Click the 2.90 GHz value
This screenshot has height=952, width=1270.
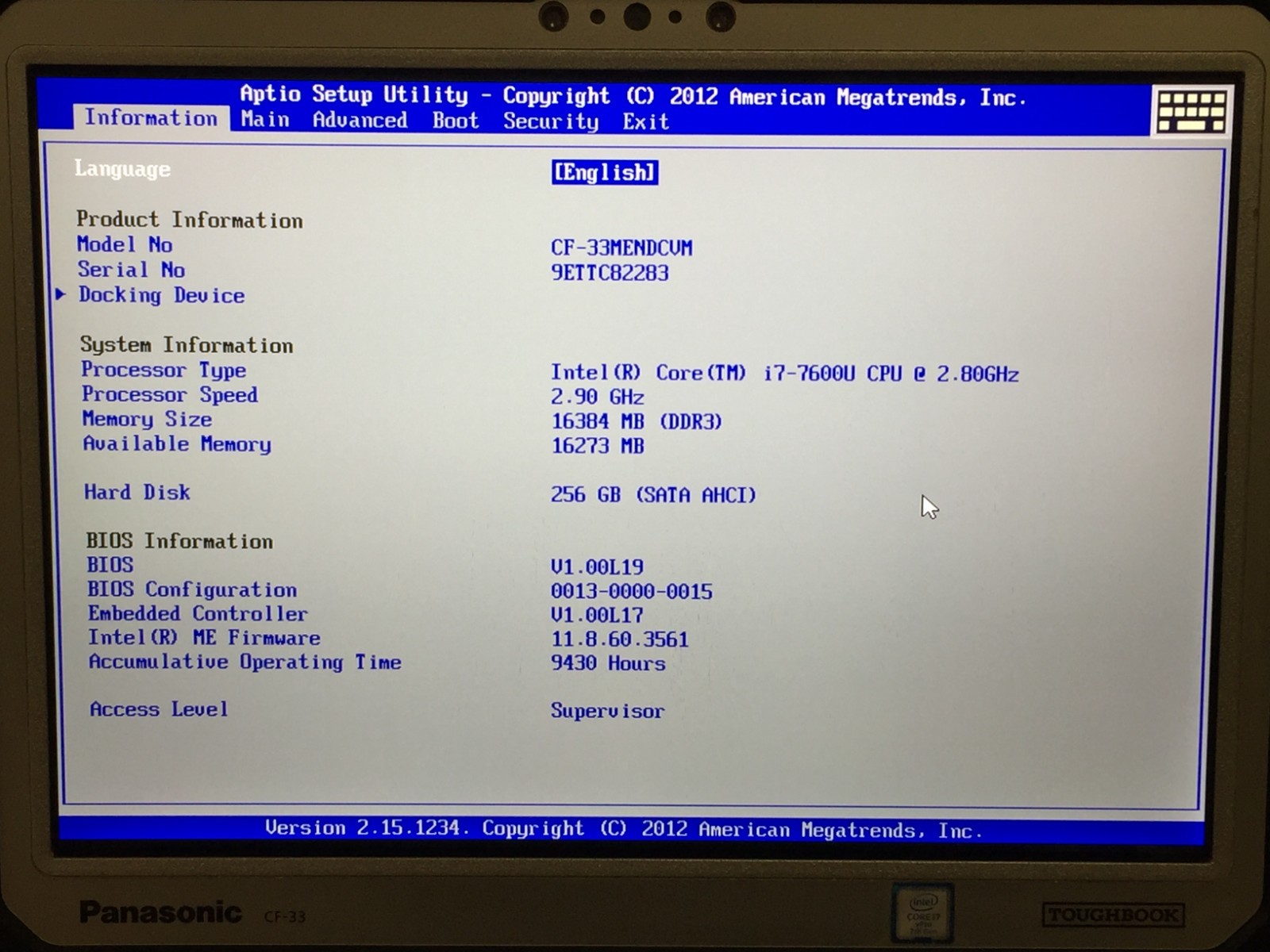click(x=598, y=397)
